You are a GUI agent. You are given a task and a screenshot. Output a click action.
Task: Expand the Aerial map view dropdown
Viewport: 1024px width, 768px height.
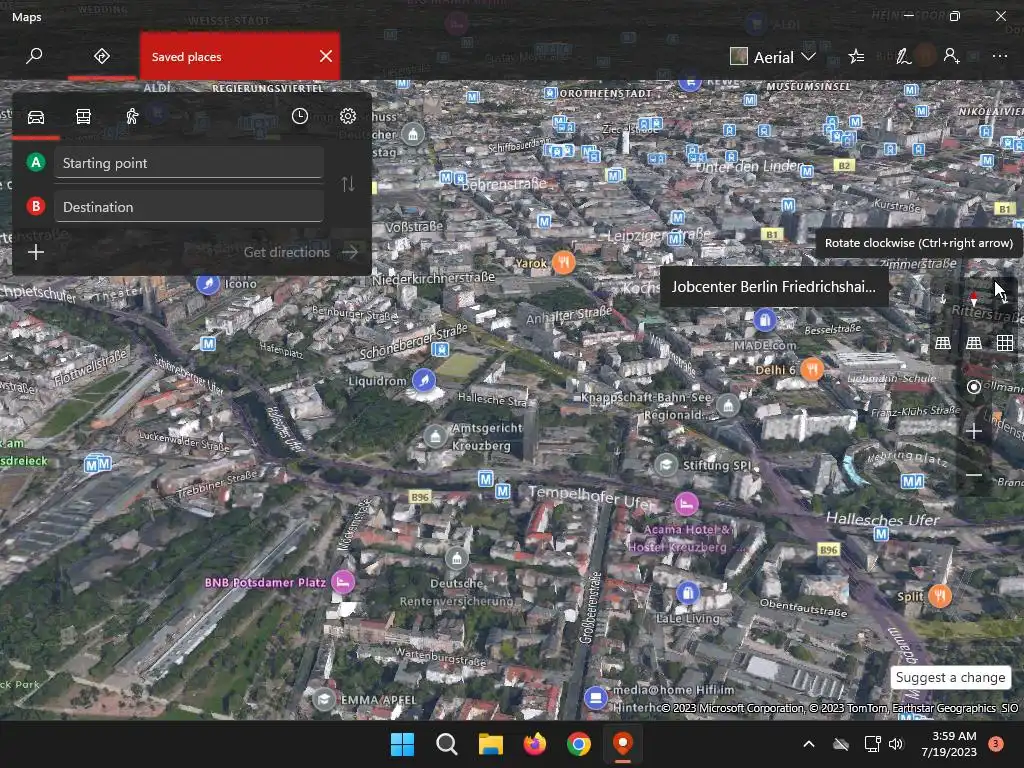coord(773,57)
